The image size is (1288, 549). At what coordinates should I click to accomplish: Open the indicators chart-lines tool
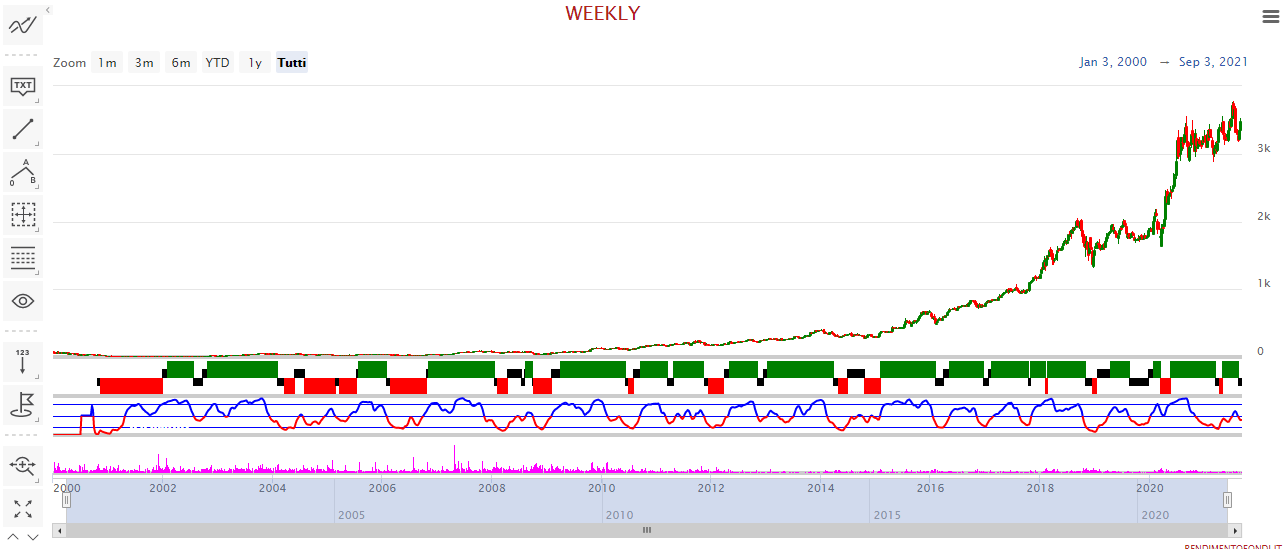(22, 24)
